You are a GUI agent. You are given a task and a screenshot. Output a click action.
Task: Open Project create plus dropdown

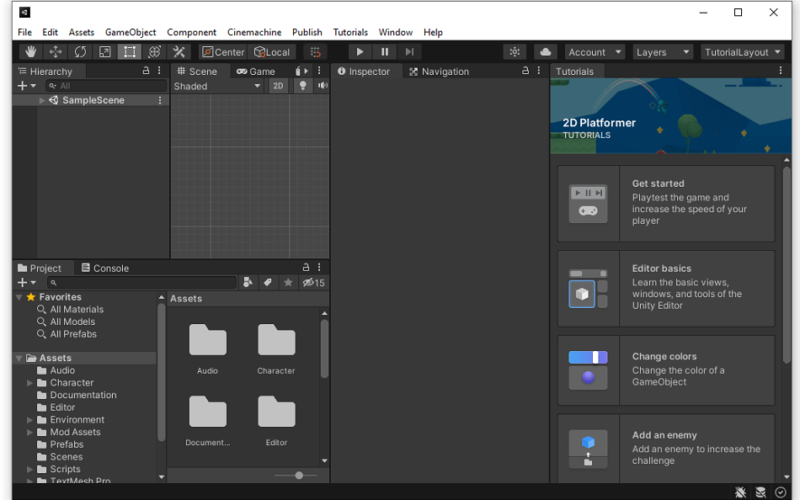click(x=27, y=282)
